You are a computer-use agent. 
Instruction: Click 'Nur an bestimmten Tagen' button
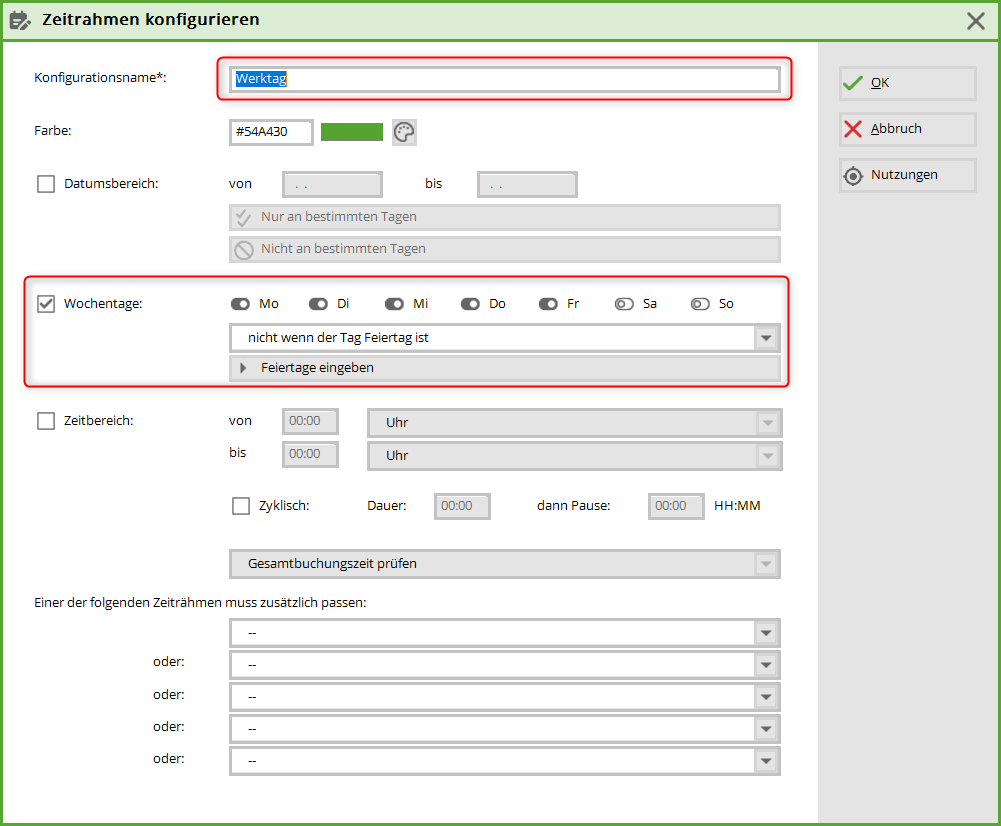tap(504, 217)
